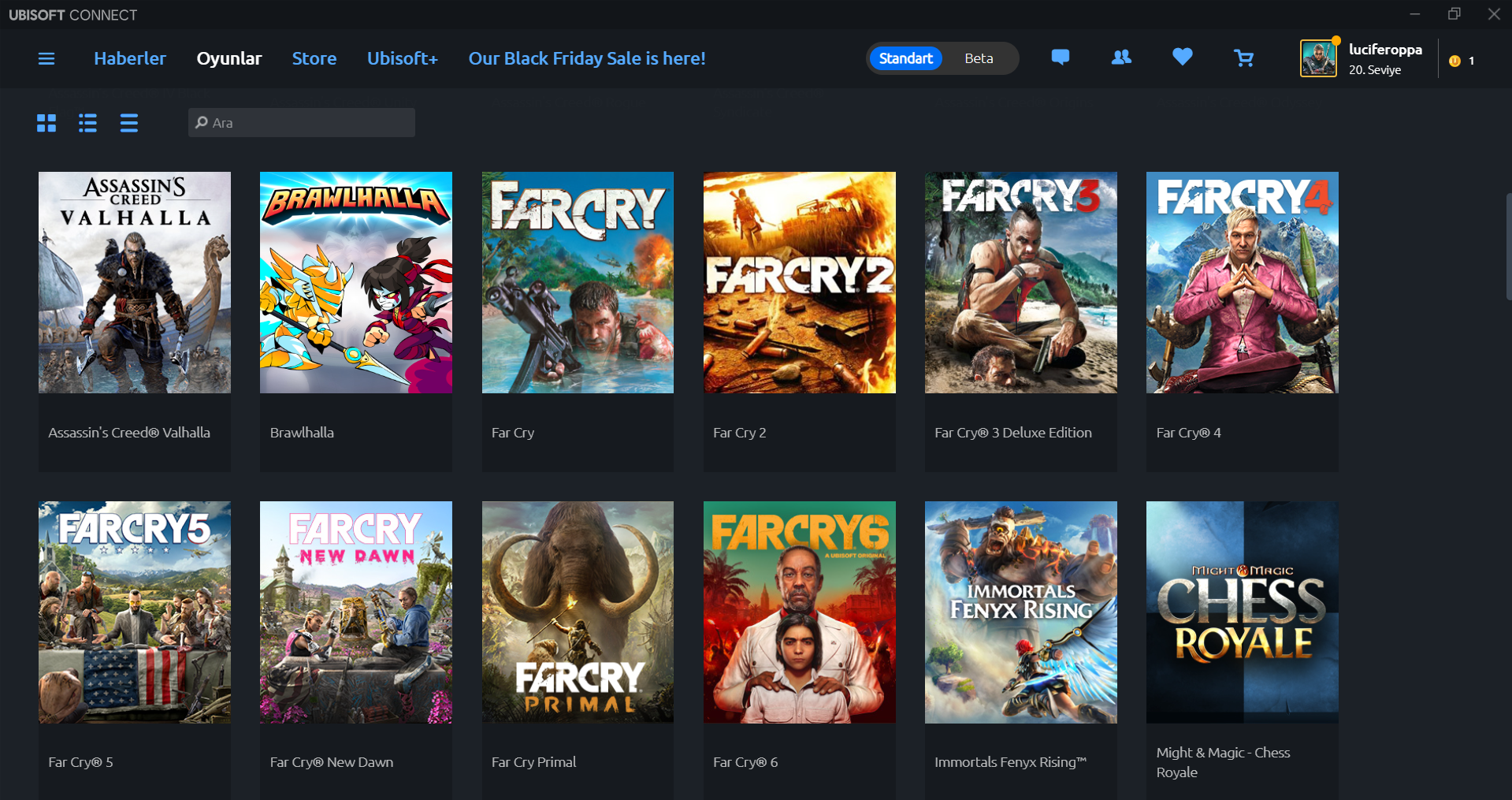Click the Brawlhalla title text
This screenshot has height=800, width=1512.
[302, 433]
